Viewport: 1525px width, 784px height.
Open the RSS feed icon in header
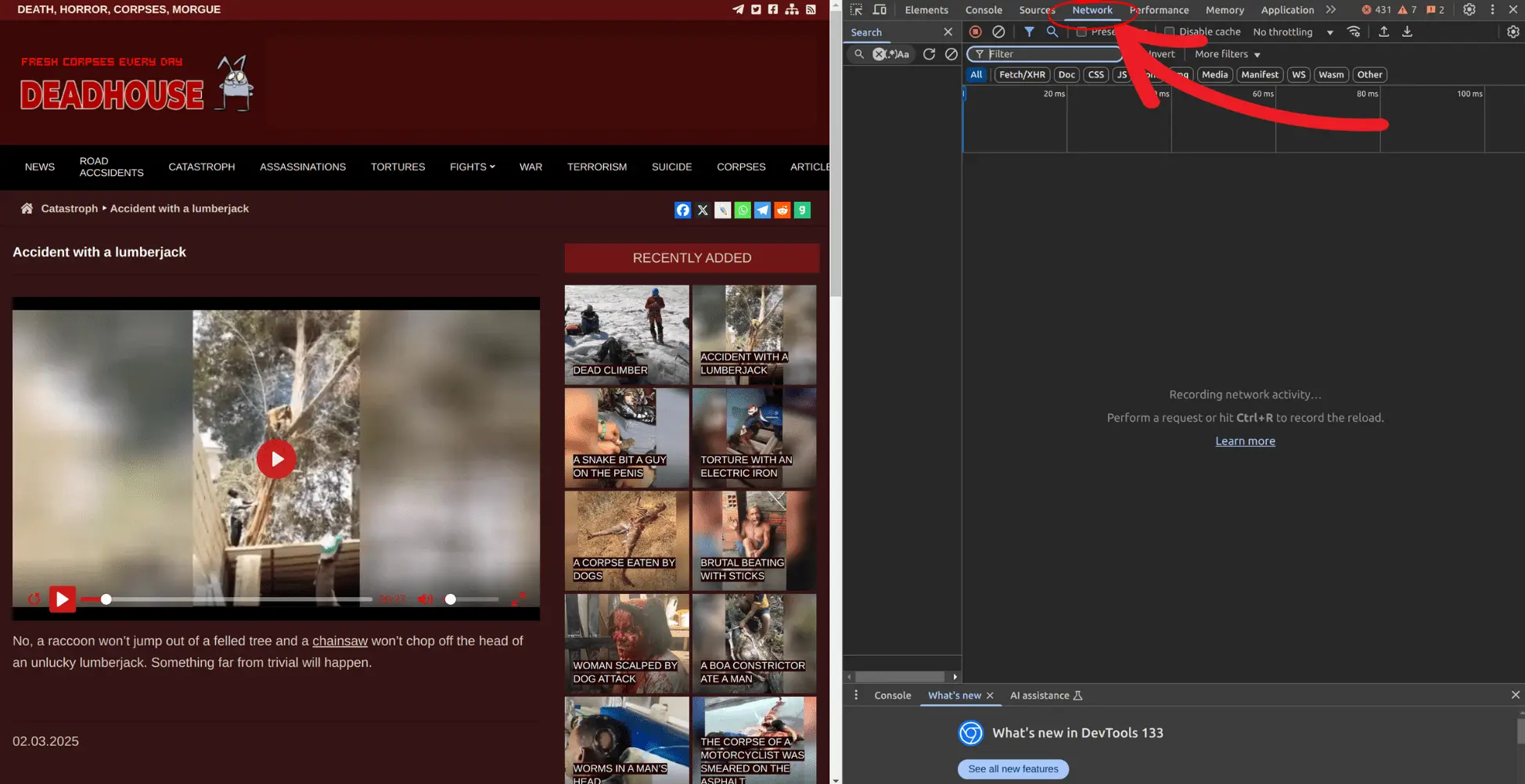pos(811,9)
